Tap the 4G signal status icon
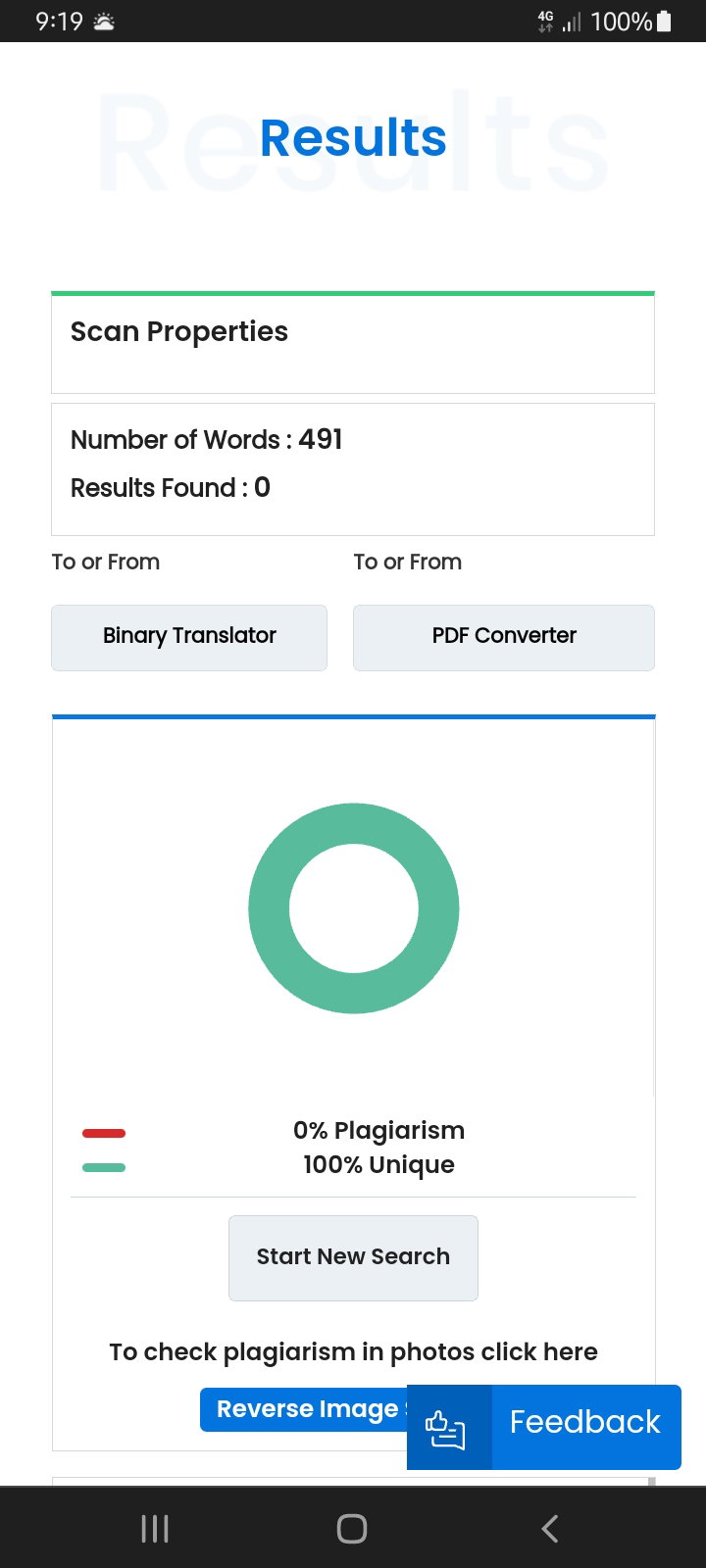 [x=545, y=21]
